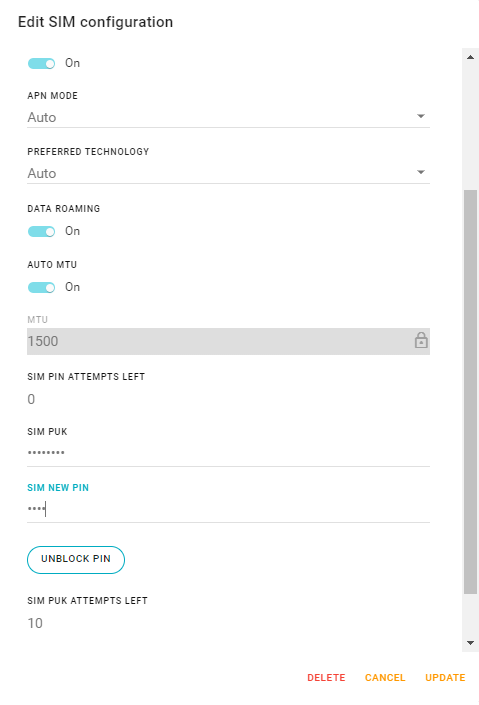The image size is (479, 705).
Task: Open the APN Mode dropdown
Action: pos(228,117)
